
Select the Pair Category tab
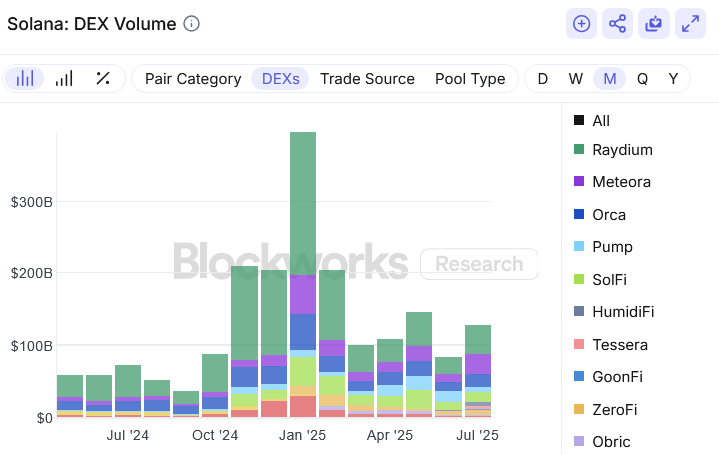coord(193,79)
